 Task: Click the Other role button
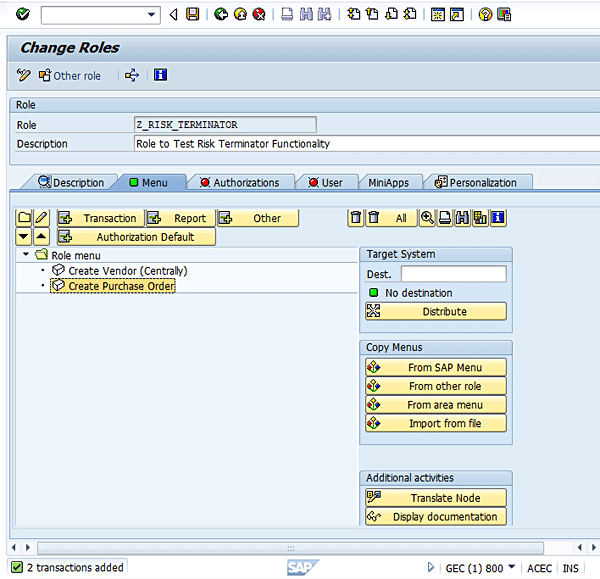coord(70,76)
